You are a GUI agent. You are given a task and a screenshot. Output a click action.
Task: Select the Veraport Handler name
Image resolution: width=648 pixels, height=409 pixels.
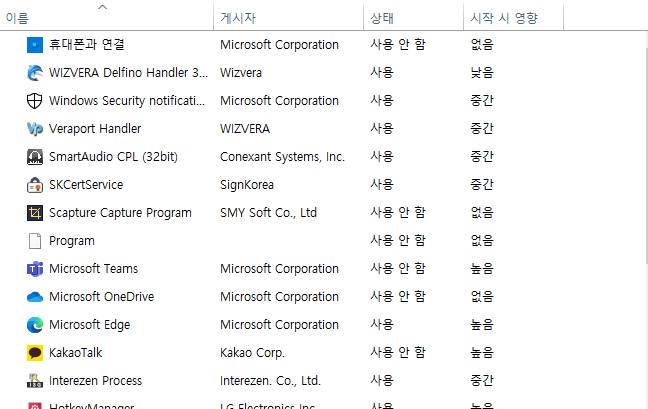click(95, 129)
